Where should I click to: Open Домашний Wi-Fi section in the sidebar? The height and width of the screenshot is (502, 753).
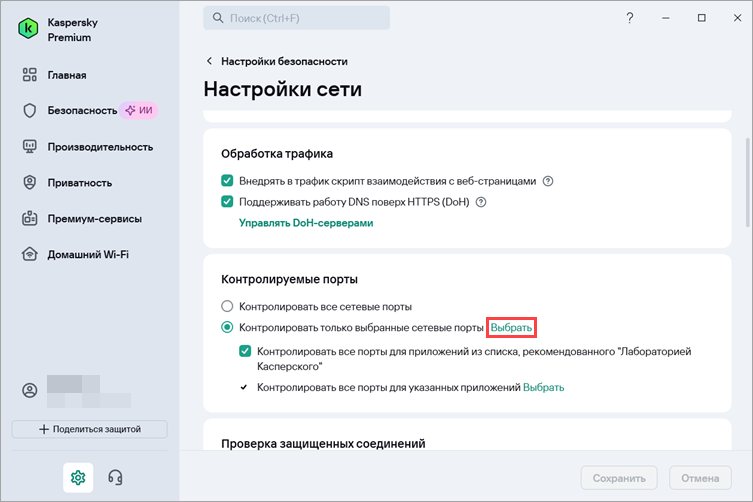(88, 254)
